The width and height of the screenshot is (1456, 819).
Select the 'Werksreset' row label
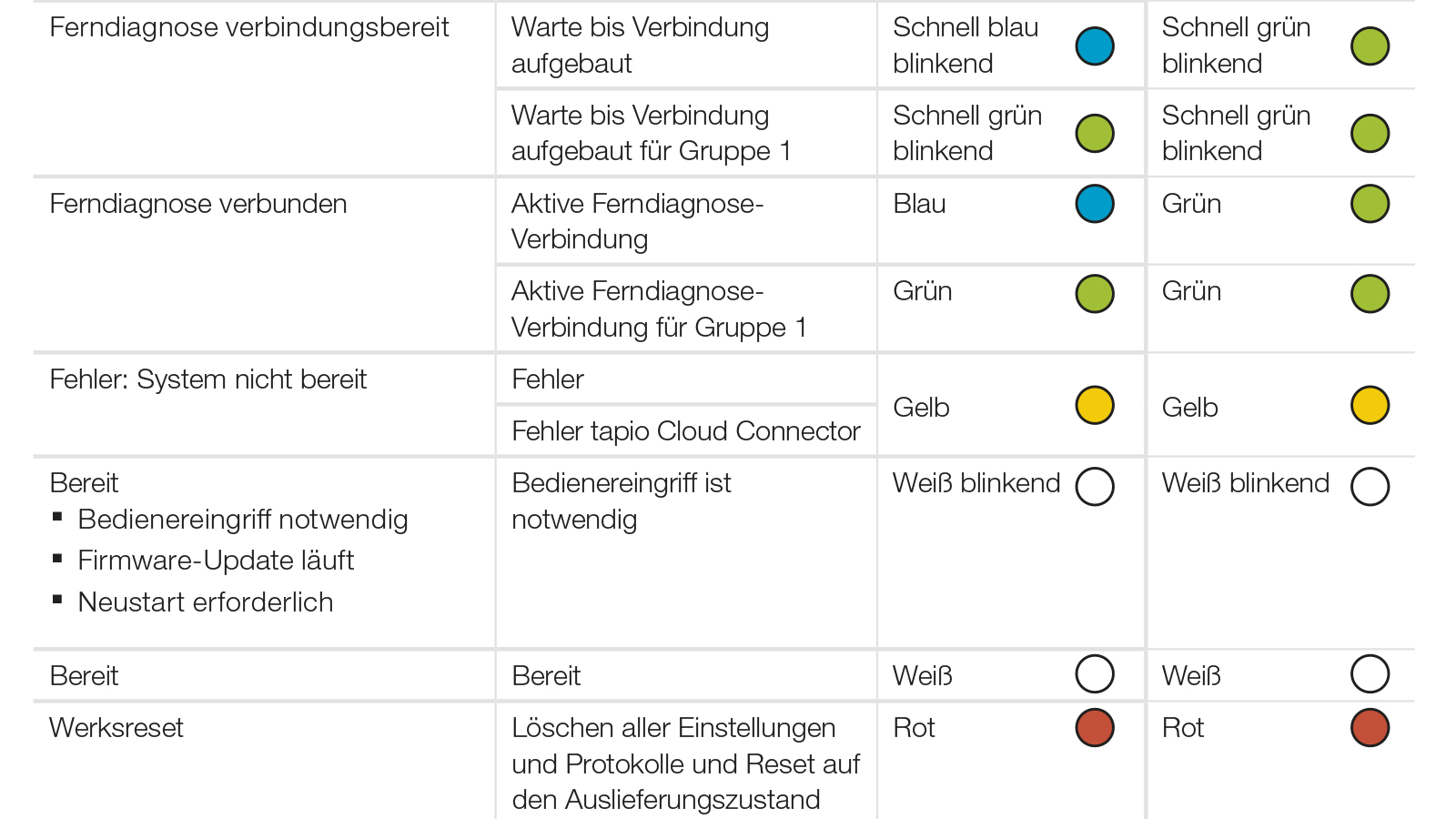(116, 728)
